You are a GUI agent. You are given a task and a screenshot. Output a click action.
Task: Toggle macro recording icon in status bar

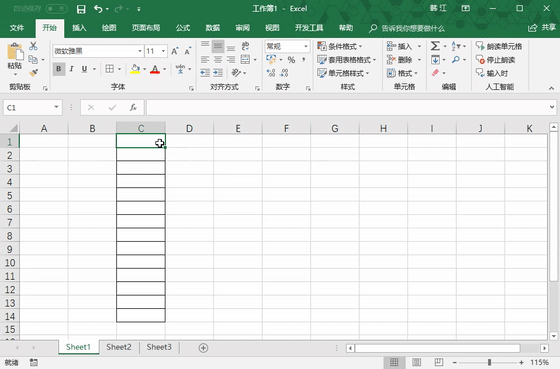[x=34, y=363]
